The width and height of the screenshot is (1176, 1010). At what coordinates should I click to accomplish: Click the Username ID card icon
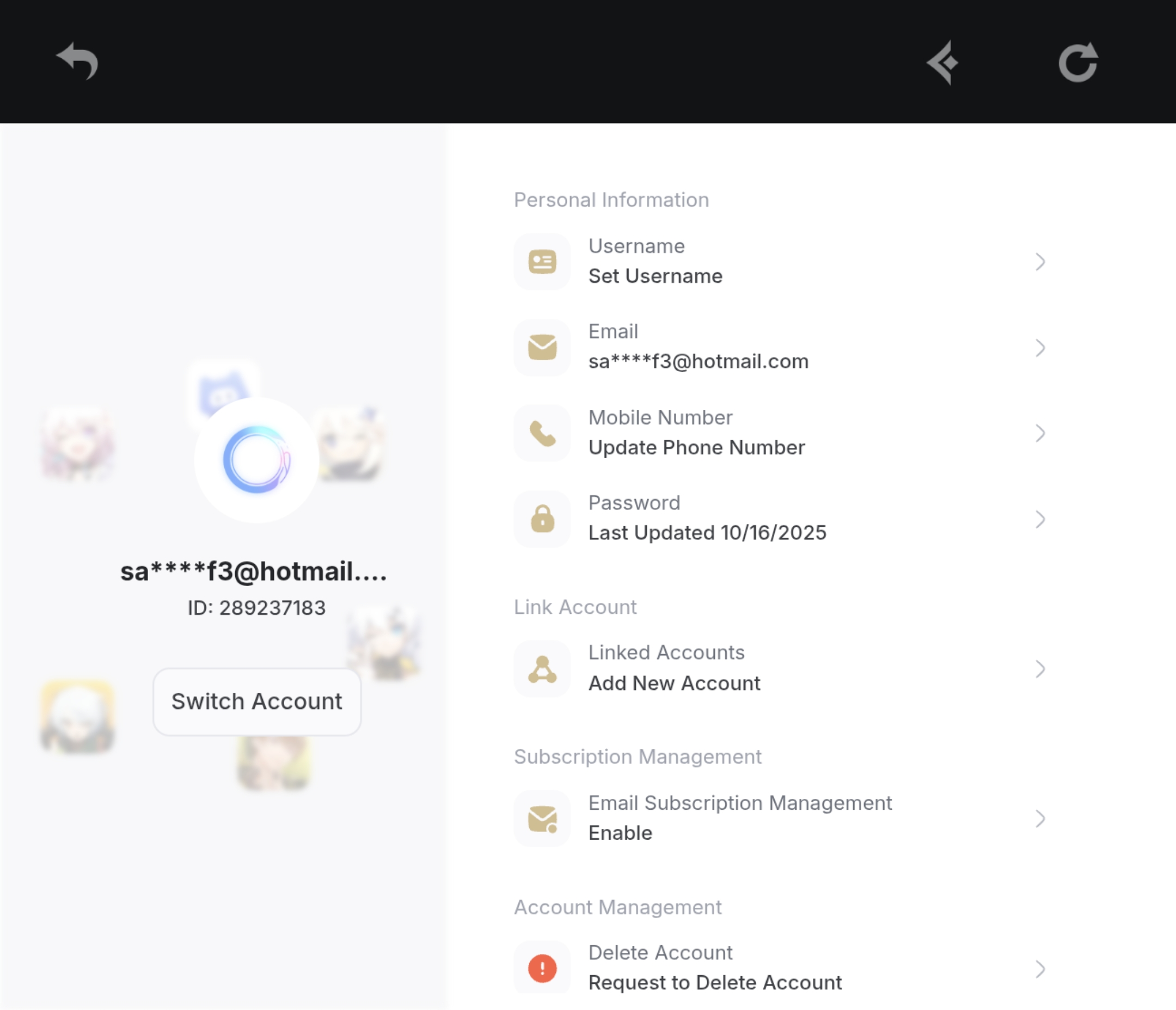[542, 262]
